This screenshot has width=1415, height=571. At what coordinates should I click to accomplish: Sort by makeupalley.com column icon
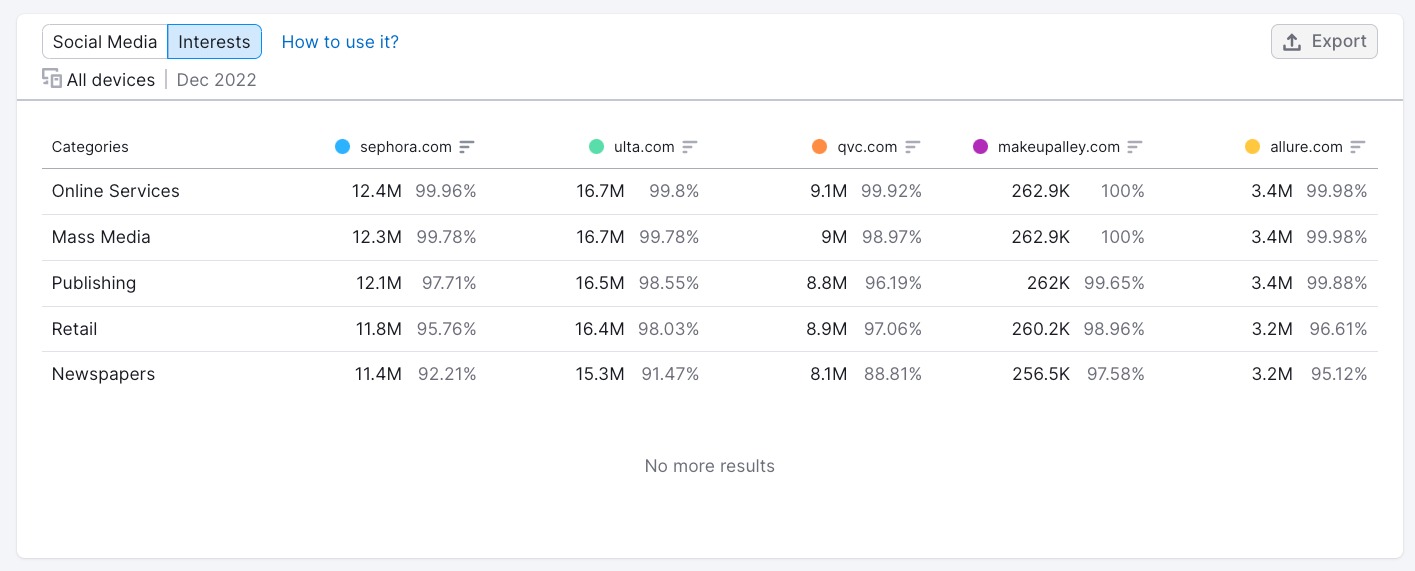(1134, 147)
